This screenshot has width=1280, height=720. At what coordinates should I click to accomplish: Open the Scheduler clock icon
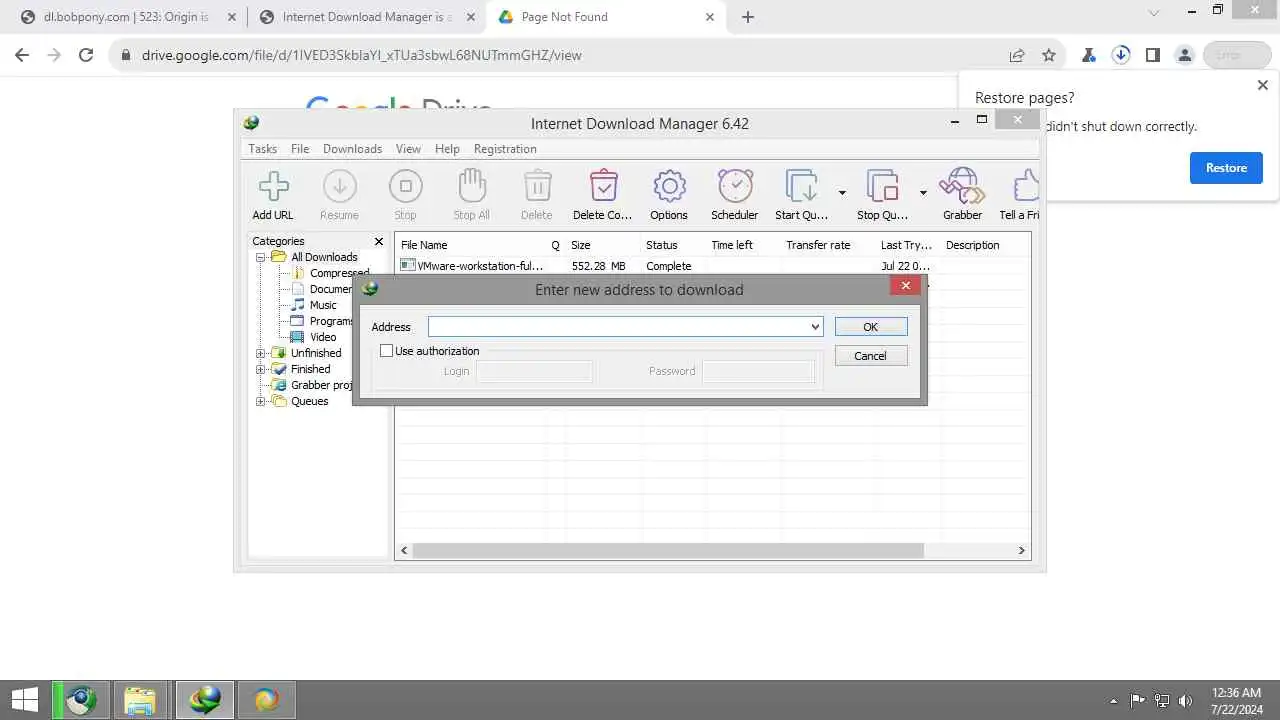click(x=735, y=186)
